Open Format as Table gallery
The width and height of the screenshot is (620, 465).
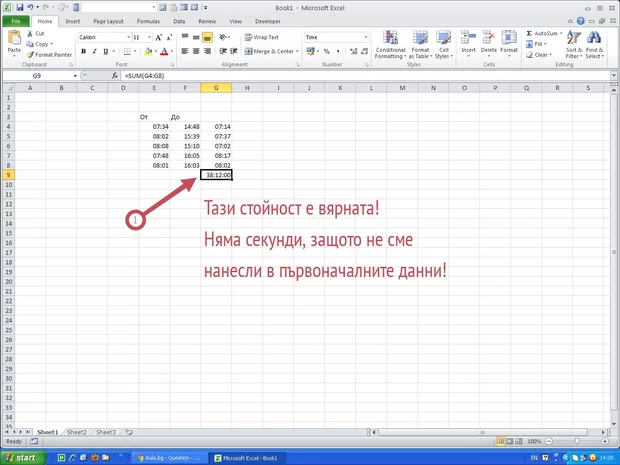(420, 44)
